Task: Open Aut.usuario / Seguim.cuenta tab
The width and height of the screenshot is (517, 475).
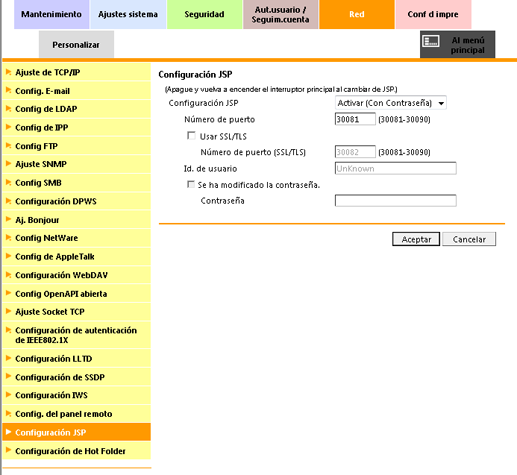Action: [x=280, y=14]
